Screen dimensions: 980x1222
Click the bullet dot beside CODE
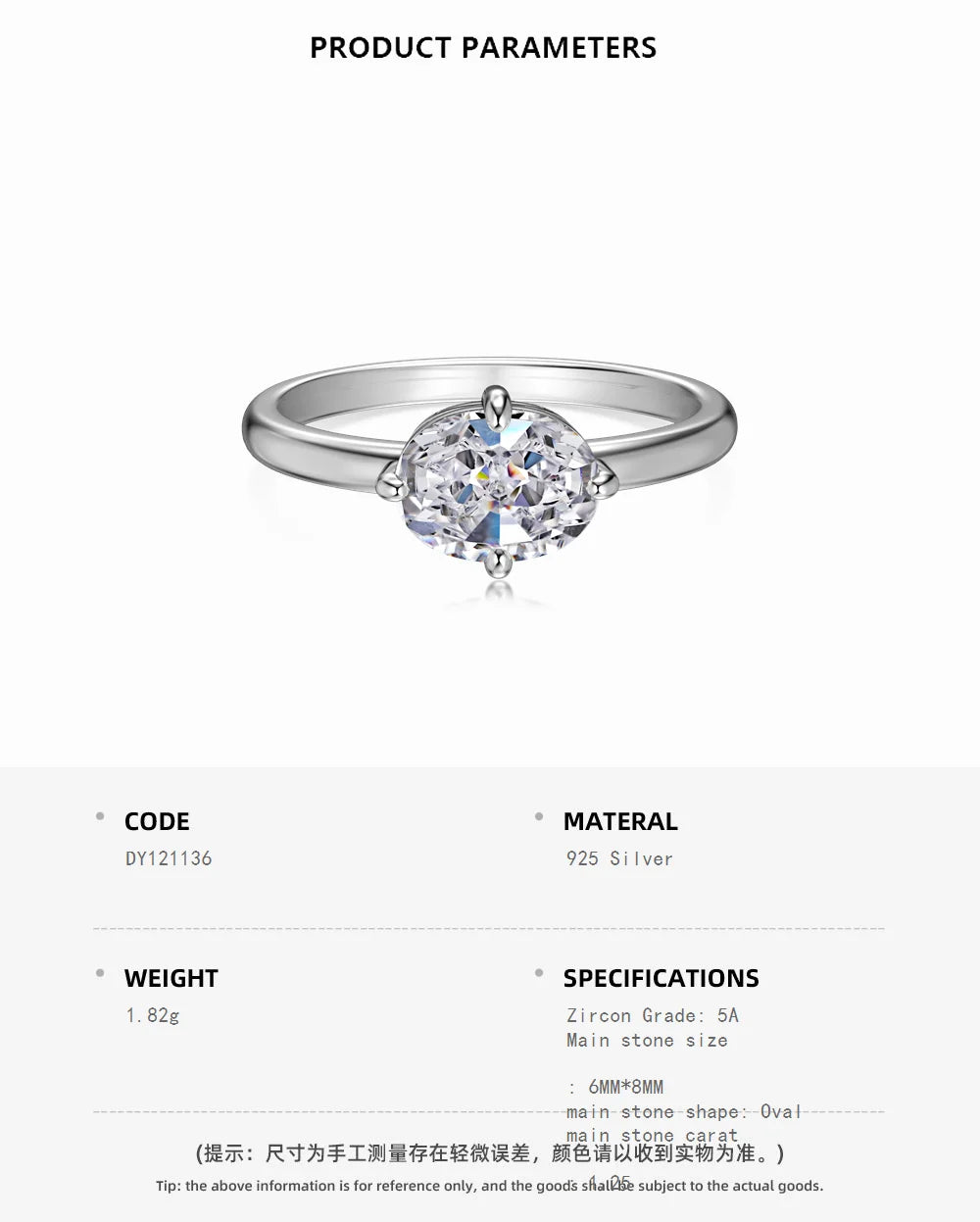tap(100, 816)
